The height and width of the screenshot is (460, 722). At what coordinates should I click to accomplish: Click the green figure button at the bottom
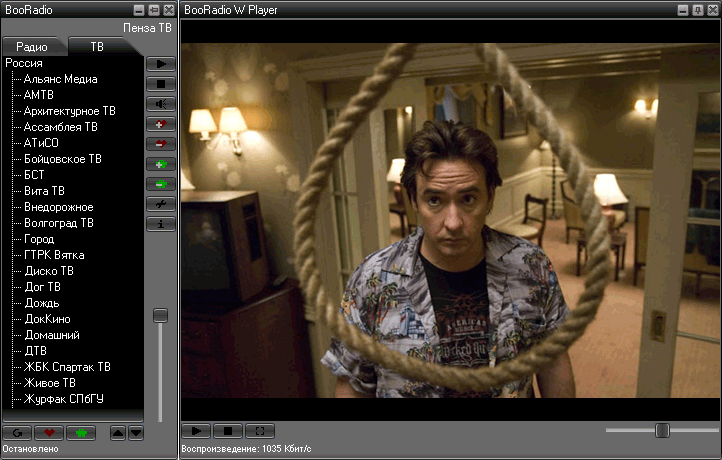[81, 433]
